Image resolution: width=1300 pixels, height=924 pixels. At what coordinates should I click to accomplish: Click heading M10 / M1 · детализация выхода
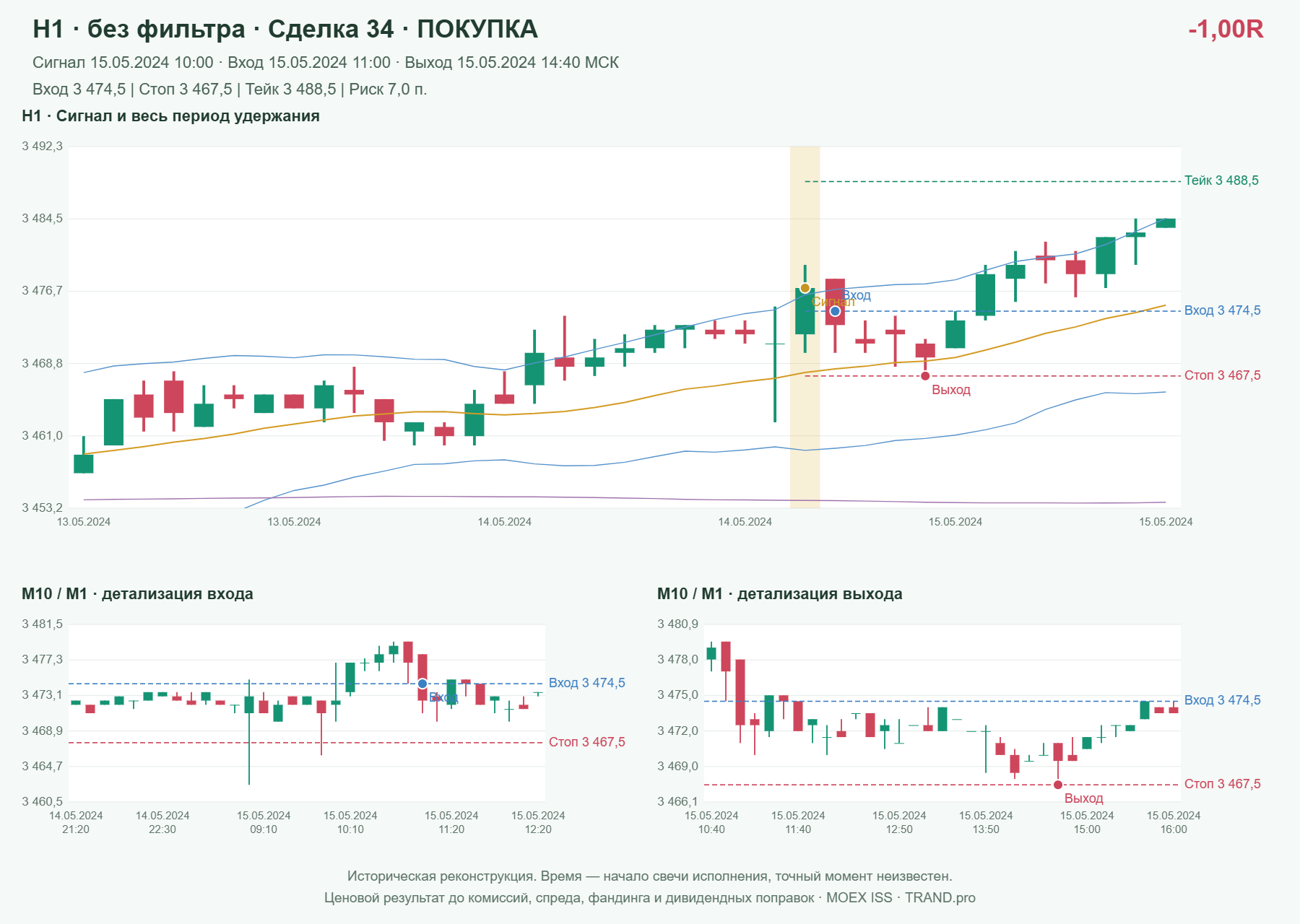(780, 594)
